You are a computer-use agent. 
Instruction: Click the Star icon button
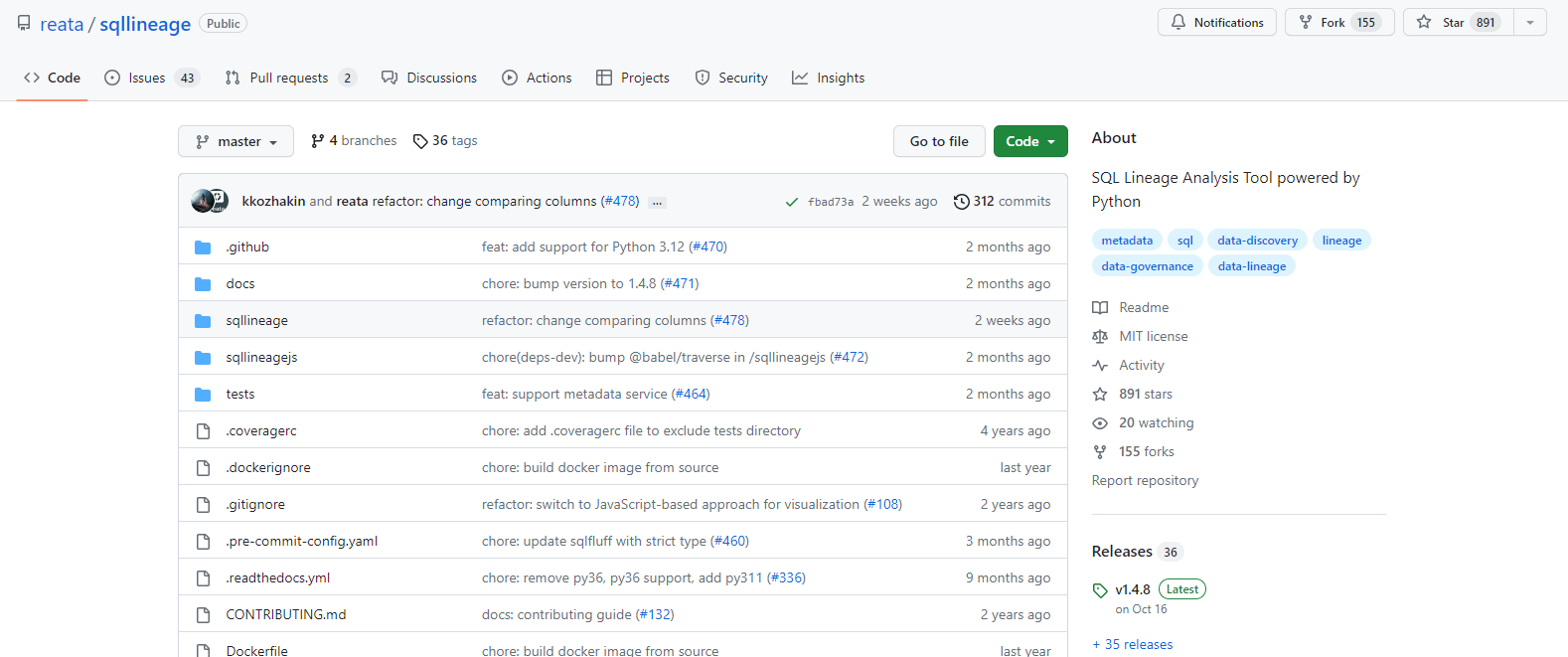point(1424,22)
